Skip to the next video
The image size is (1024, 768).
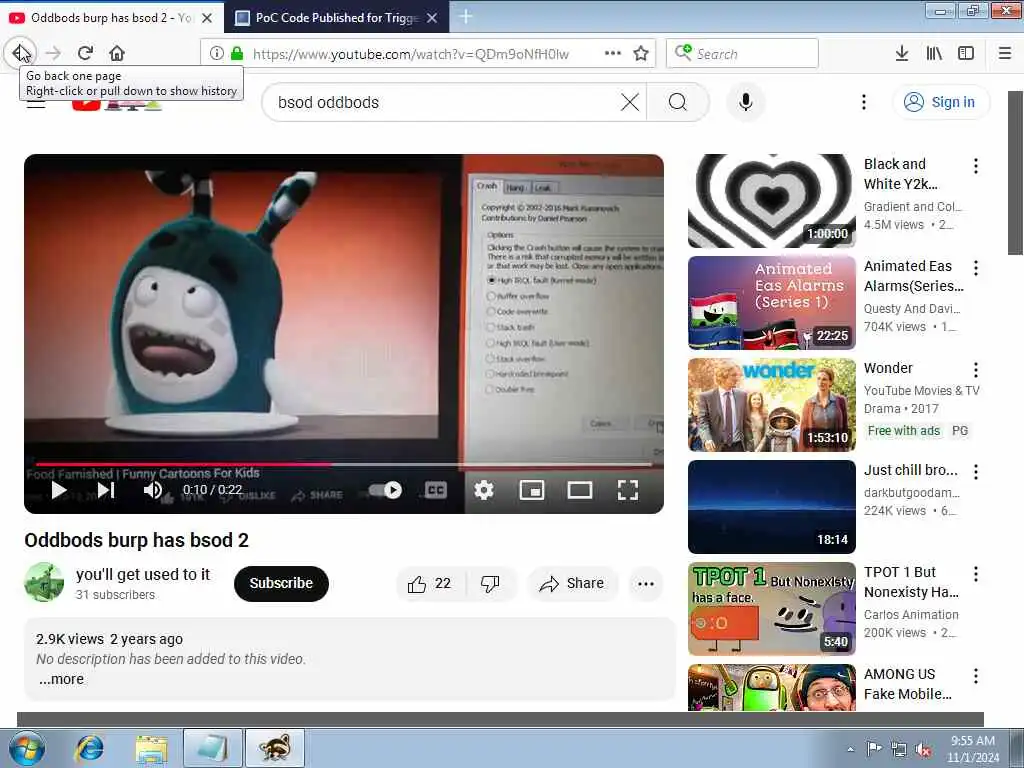pyautogui.click(x=106, y=490)
